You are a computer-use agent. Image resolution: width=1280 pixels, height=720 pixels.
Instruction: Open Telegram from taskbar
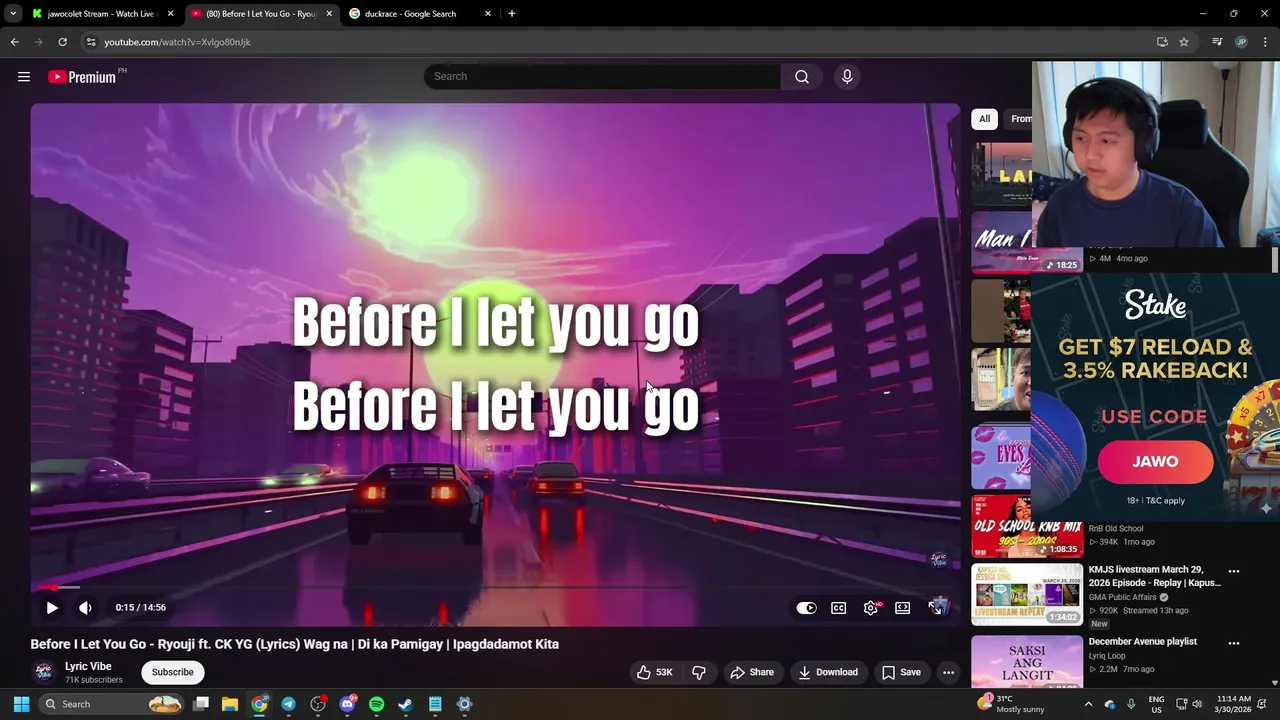coord(288,704)
